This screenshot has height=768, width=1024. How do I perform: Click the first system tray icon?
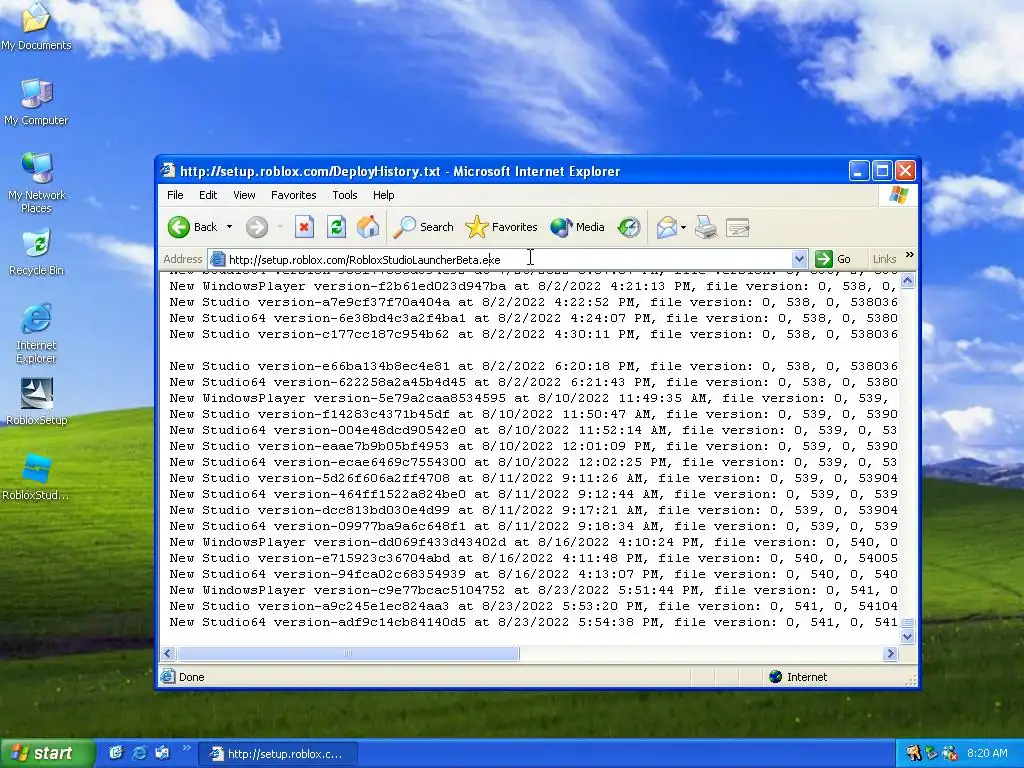[x=913, y=754]
